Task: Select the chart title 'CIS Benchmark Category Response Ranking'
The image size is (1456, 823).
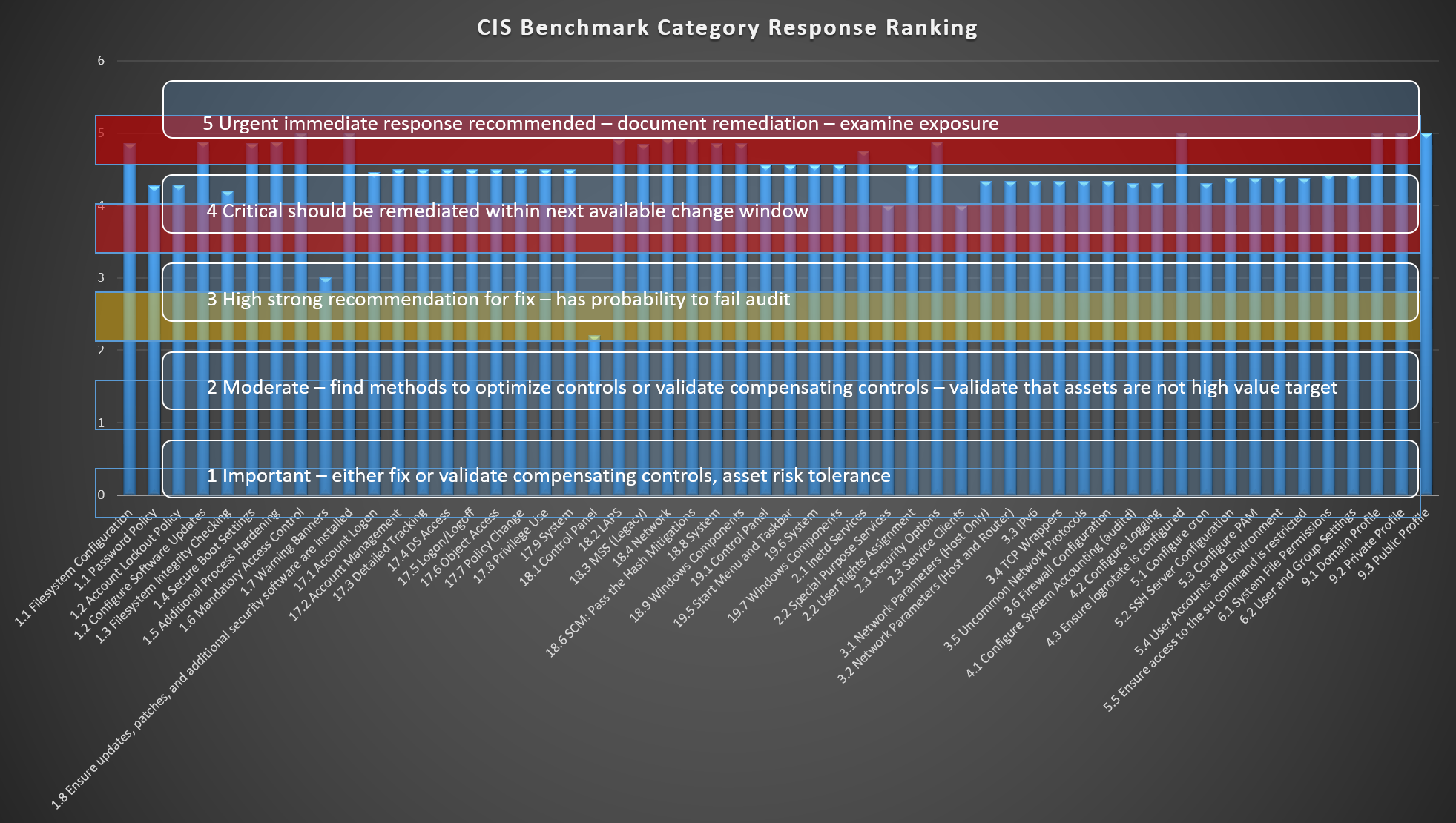Action: (728, 27)
